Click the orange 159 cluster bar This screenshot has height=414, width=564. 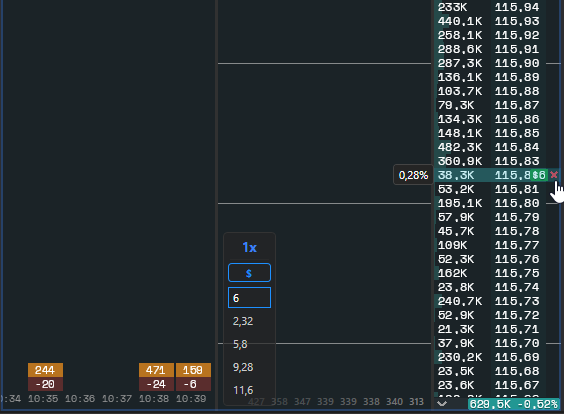coord(193,370)
